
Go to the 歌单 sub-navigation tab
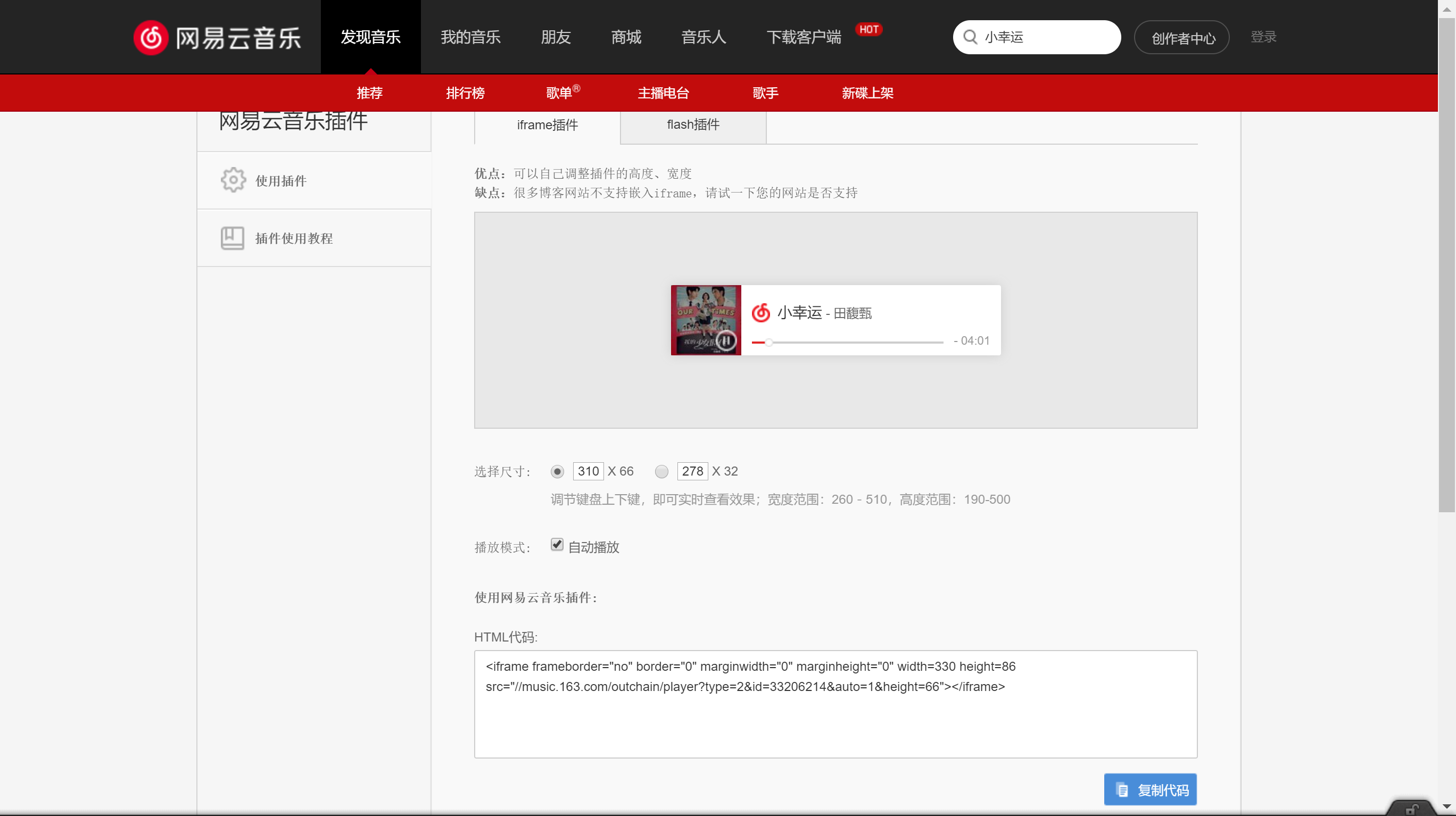(x=562, y=93)
